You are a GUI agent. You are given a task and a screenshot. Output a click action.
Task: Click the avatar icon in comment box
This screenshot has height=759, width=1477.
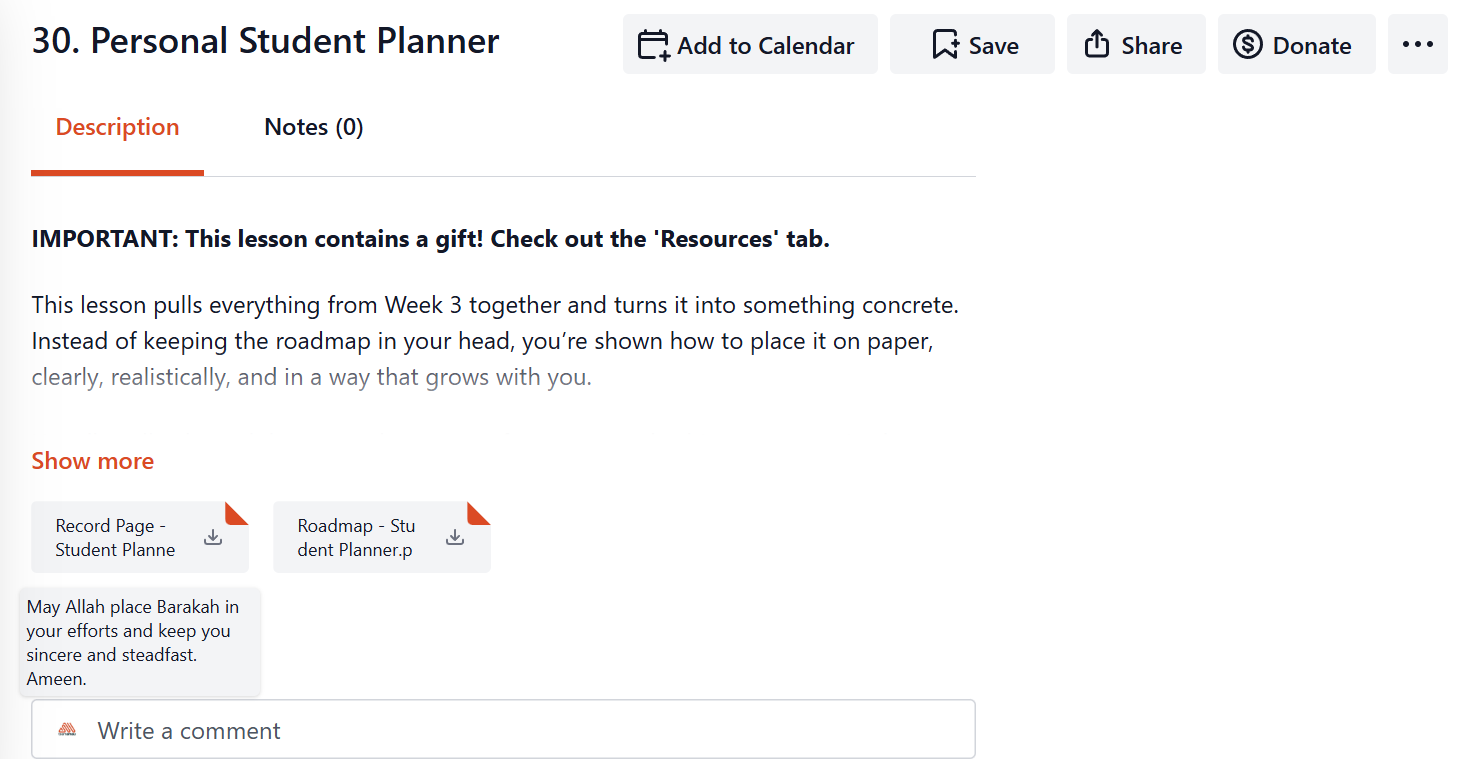click(67, 730)
